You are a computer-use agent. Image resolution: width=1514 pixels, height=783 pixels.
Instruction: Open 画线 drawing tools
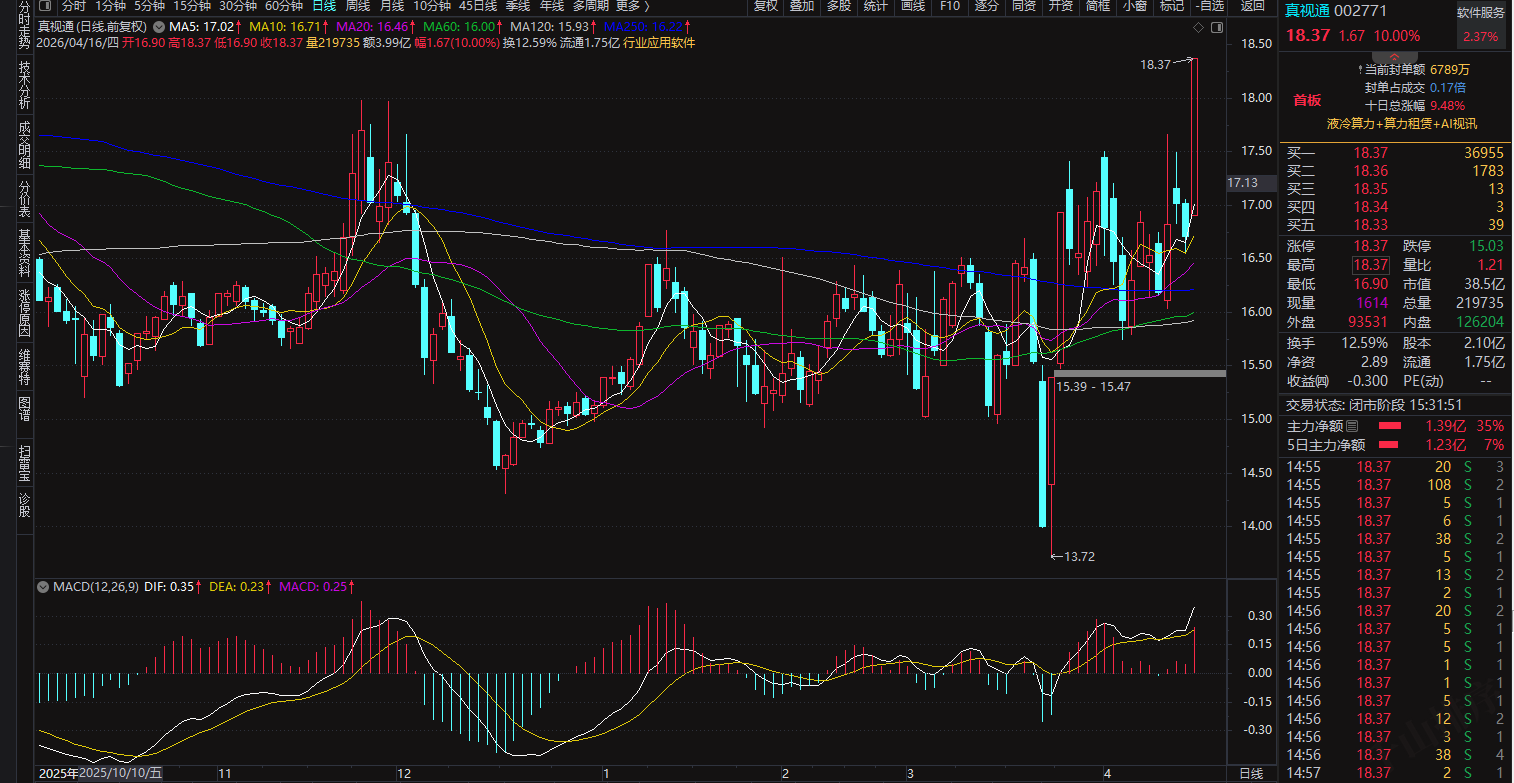click(x=912, y=6)
